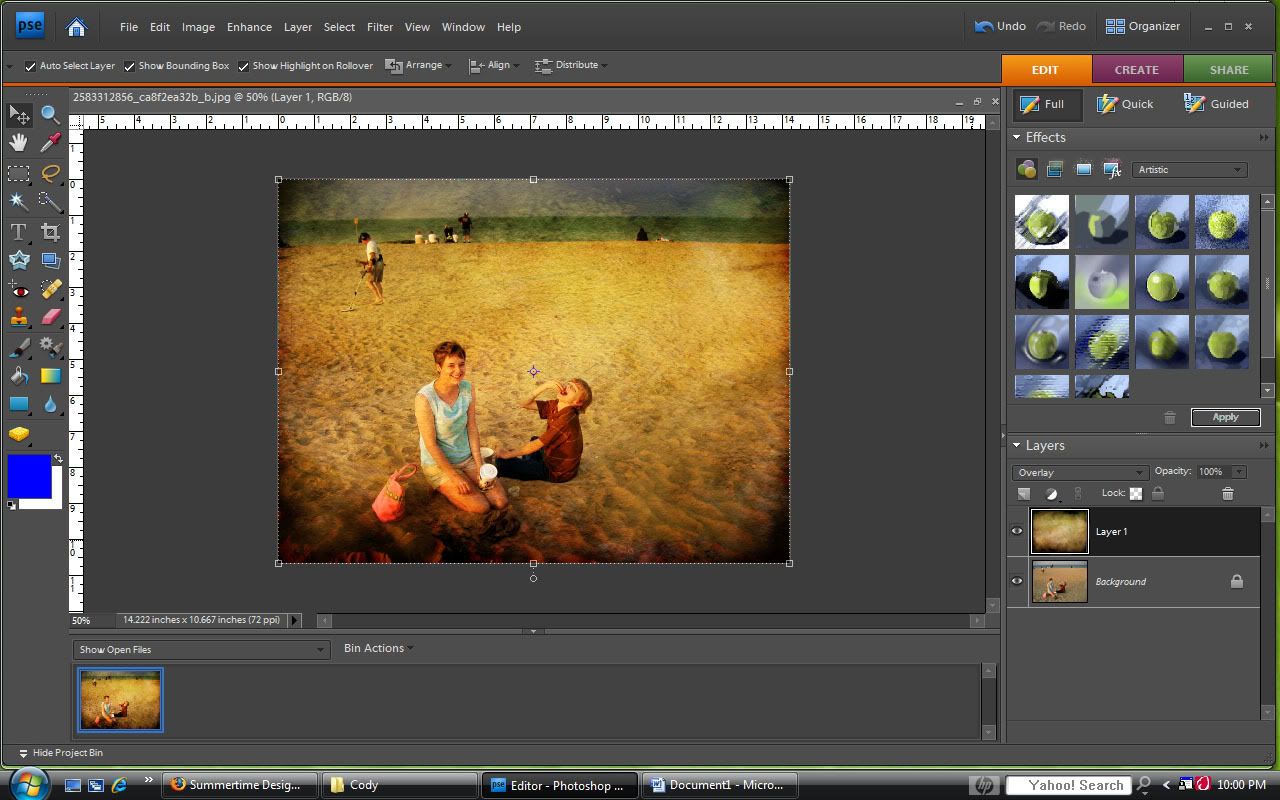Image resolution: width=1280 pixels, height=800 pixels.
Task: Open the Filter menu
Action: 380,27
